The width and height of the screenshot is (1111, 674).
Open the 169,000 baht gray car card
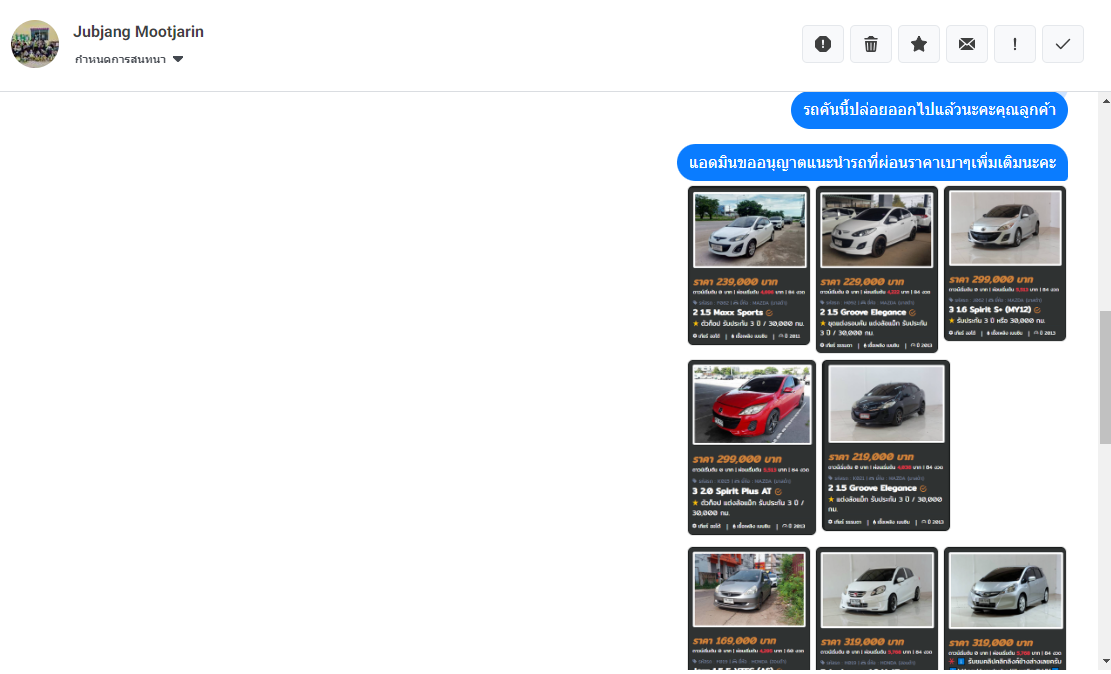click(749, 608)
